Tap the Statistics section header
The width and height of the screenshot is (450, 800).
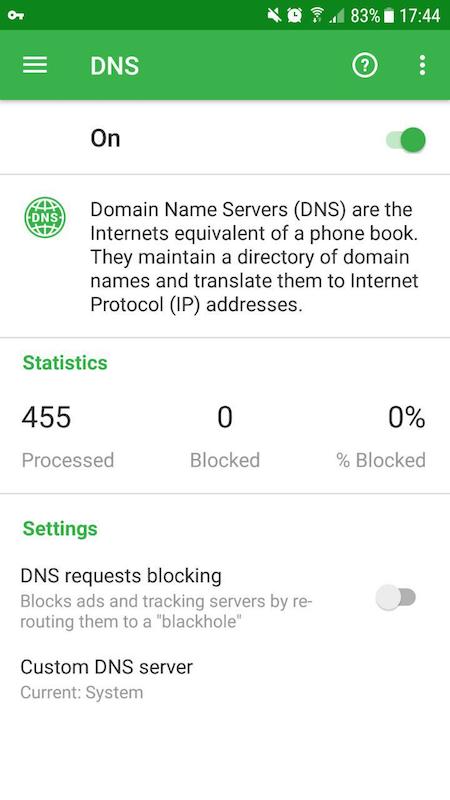65,363
